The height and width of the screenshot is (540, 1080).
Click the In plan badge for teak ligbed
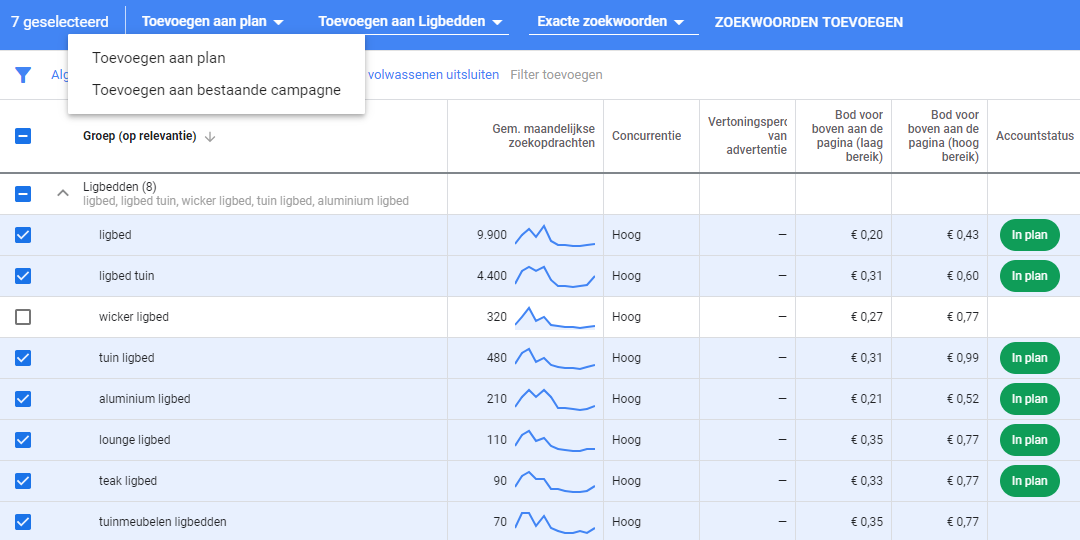pyautogui.click(x=1029, y=481)
